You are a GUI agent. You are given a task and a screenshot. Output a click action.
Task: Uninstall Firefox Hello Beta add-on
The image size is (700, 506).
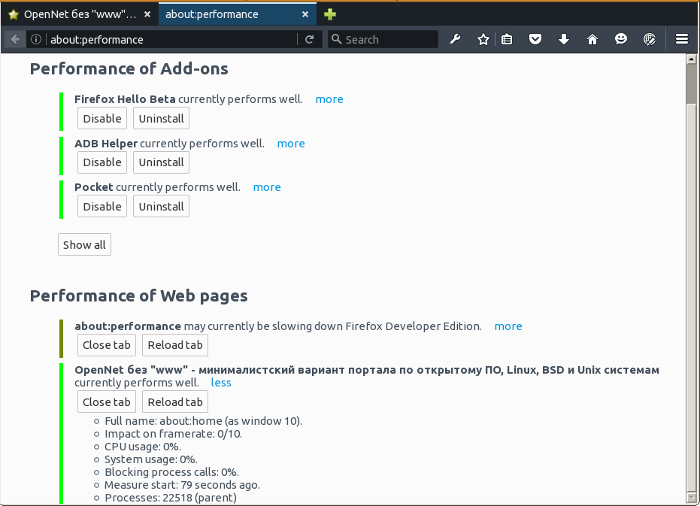coord(161,118)
